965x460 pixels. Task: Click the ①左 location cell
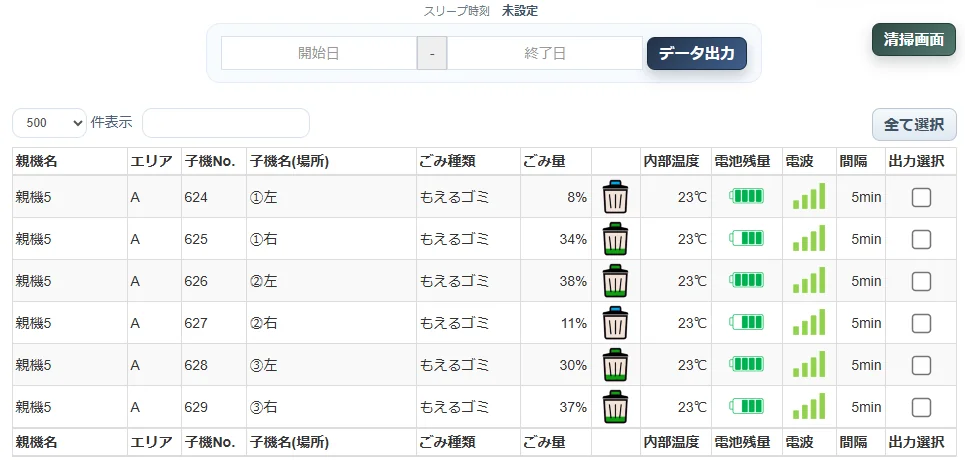[x=332, y=197]
